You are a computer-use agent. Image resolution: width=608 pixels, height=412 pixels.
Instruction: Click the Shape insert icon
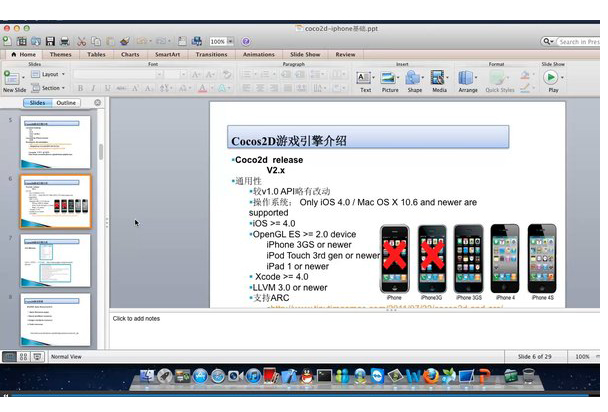click(413, 78)
